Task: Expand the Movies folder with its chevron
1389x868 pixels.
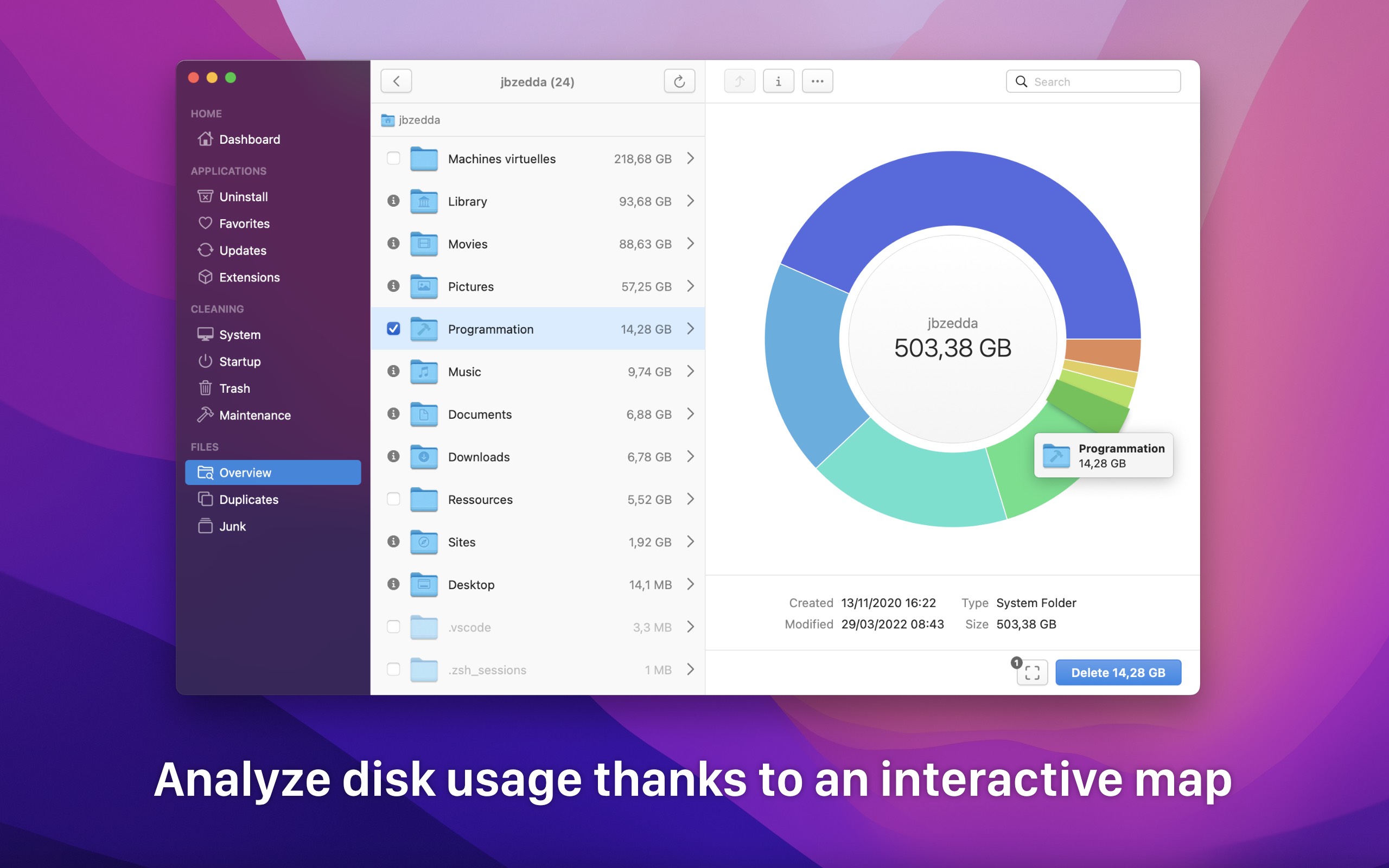Action: (x=691, y=244)
